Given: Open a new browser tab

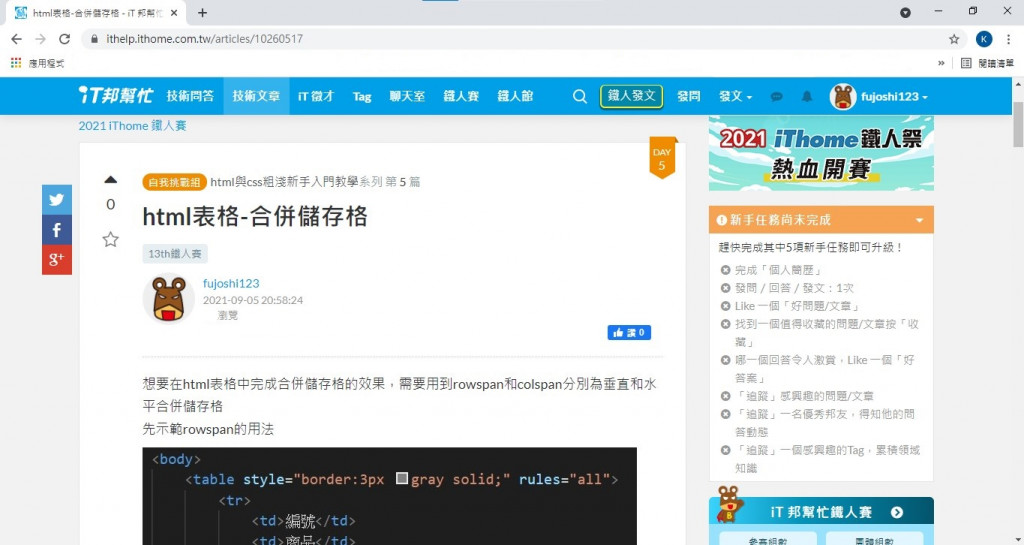Looking at the screenshot, I should click(202, 12).
